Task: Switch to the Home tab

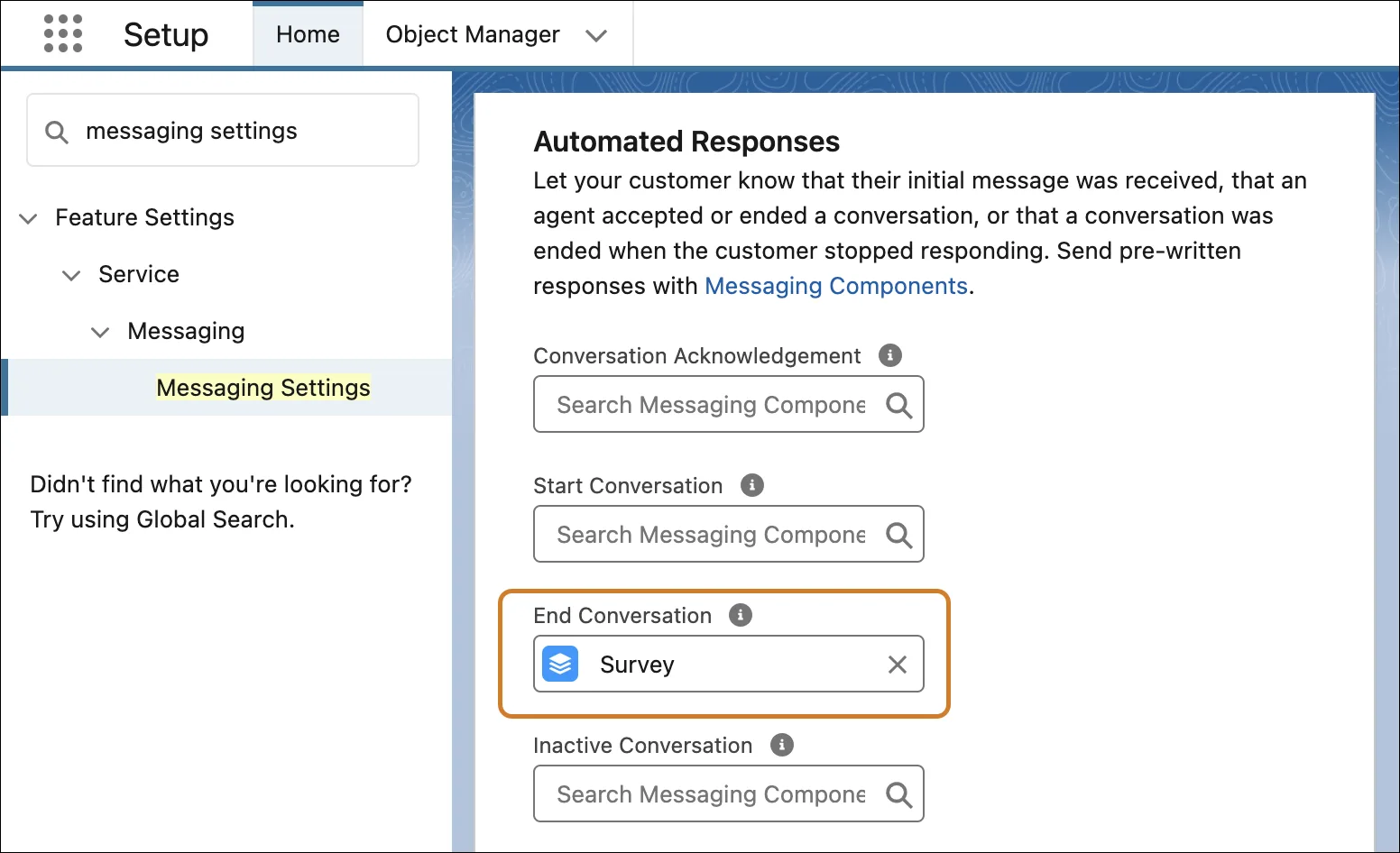Action: [308, 34]
